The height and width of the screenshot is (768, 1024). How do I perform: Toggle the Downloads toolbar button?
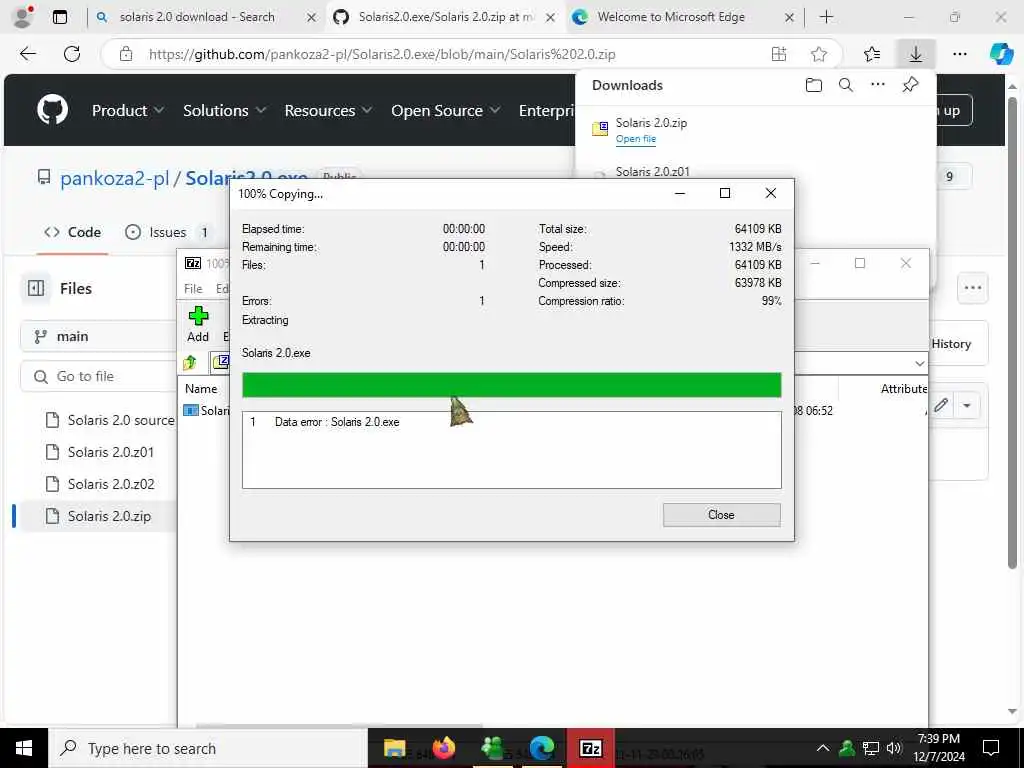pyautogui.click(x=916, y=54)
